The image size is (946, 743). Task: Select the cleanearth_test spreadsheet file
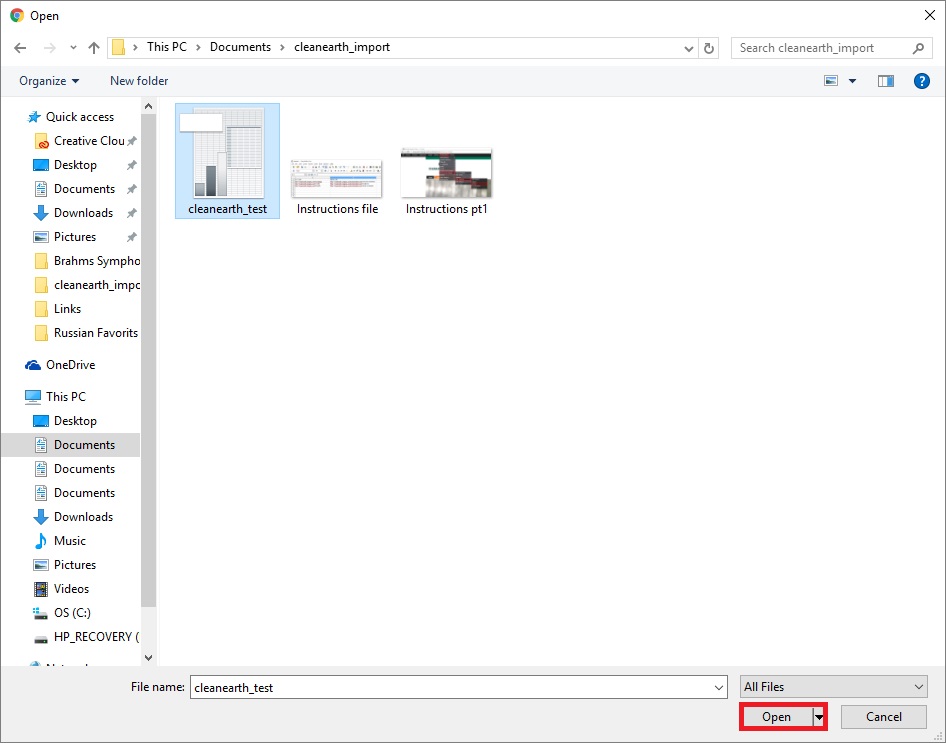click(x=227, y=161)
